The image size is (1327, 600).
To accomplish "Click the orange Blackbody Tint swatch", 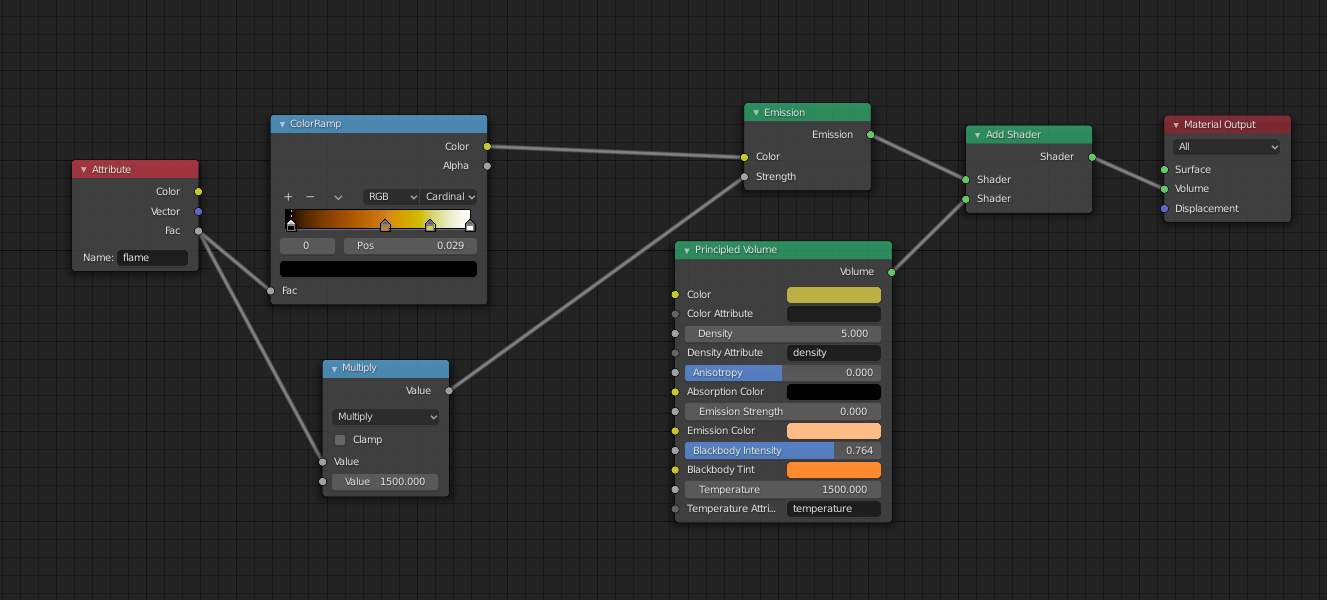I will click(x=833, y=469).
